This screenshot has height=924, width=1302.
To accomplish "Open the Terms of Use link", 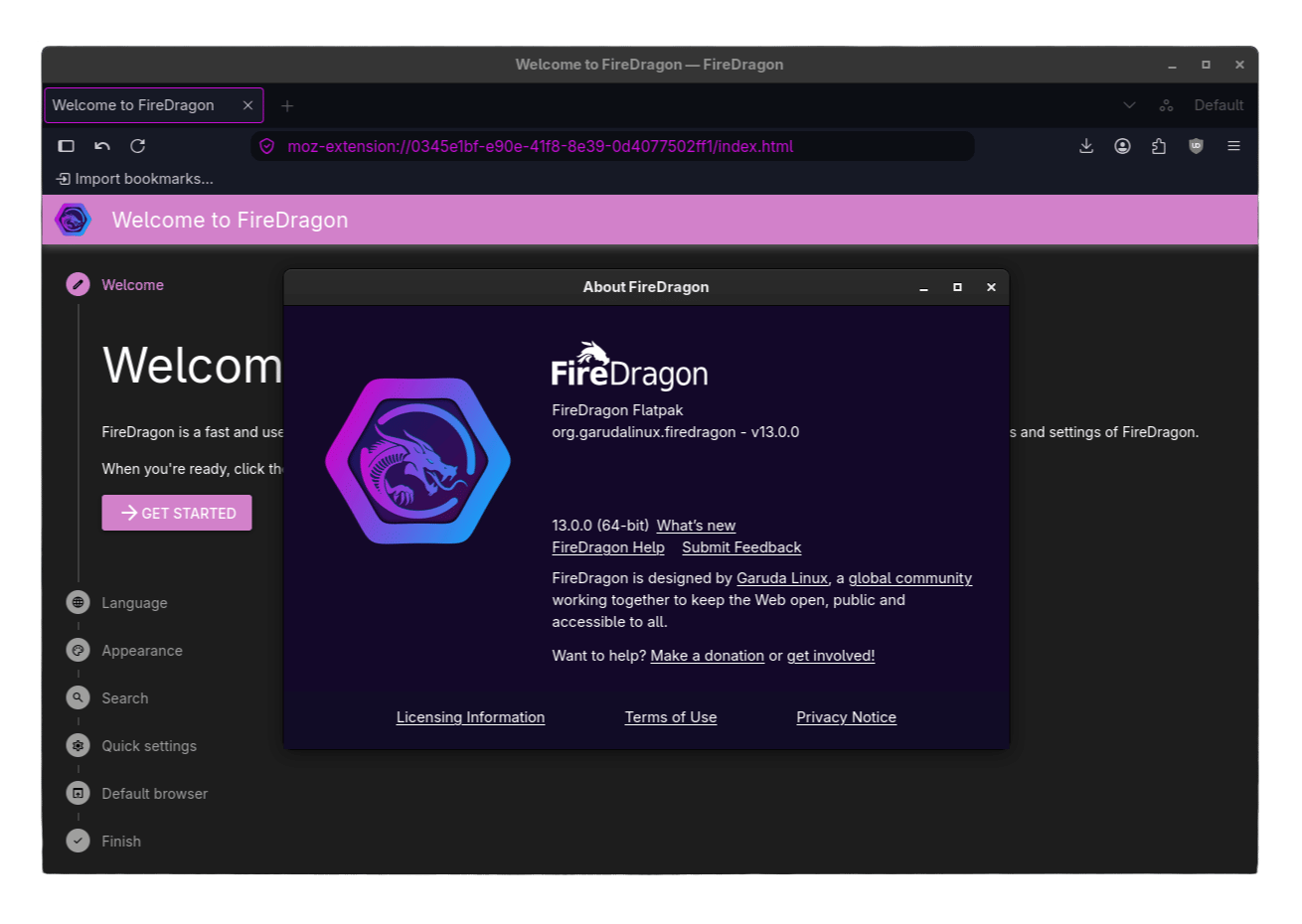I will point(671,717).
